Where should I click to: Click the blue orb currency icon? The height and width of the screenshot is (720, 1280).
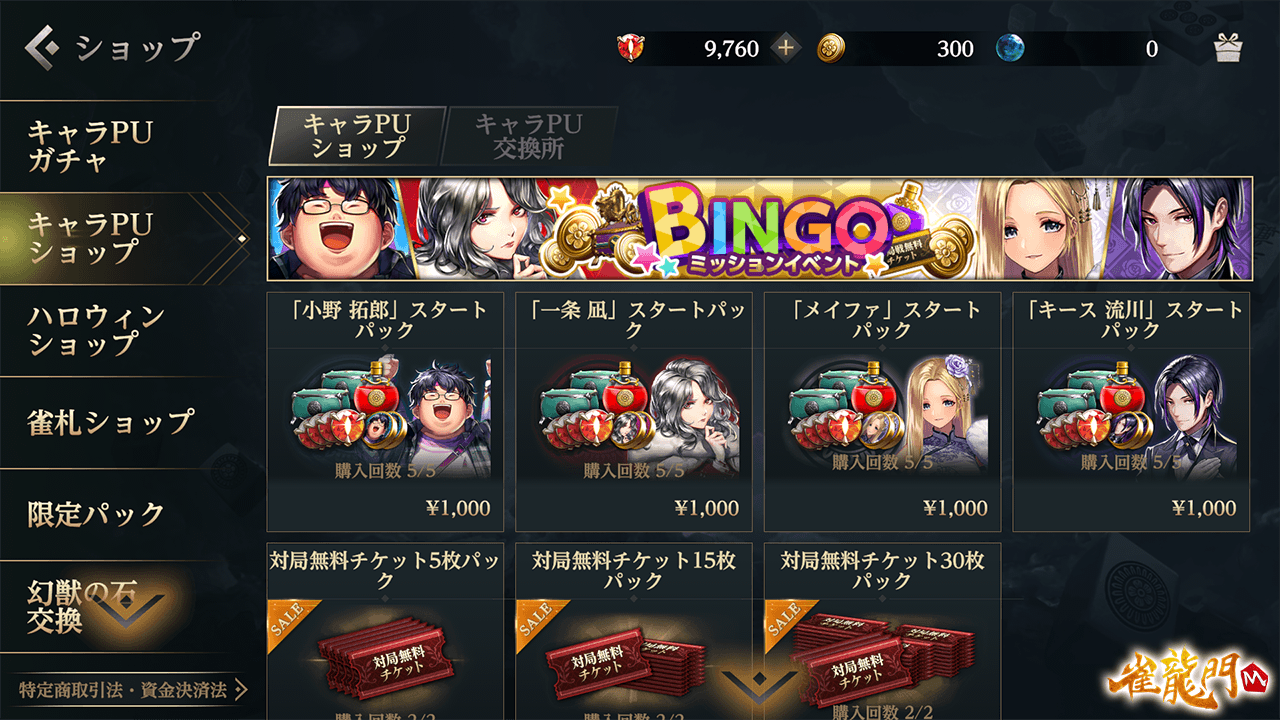[x=1011, y=48]
